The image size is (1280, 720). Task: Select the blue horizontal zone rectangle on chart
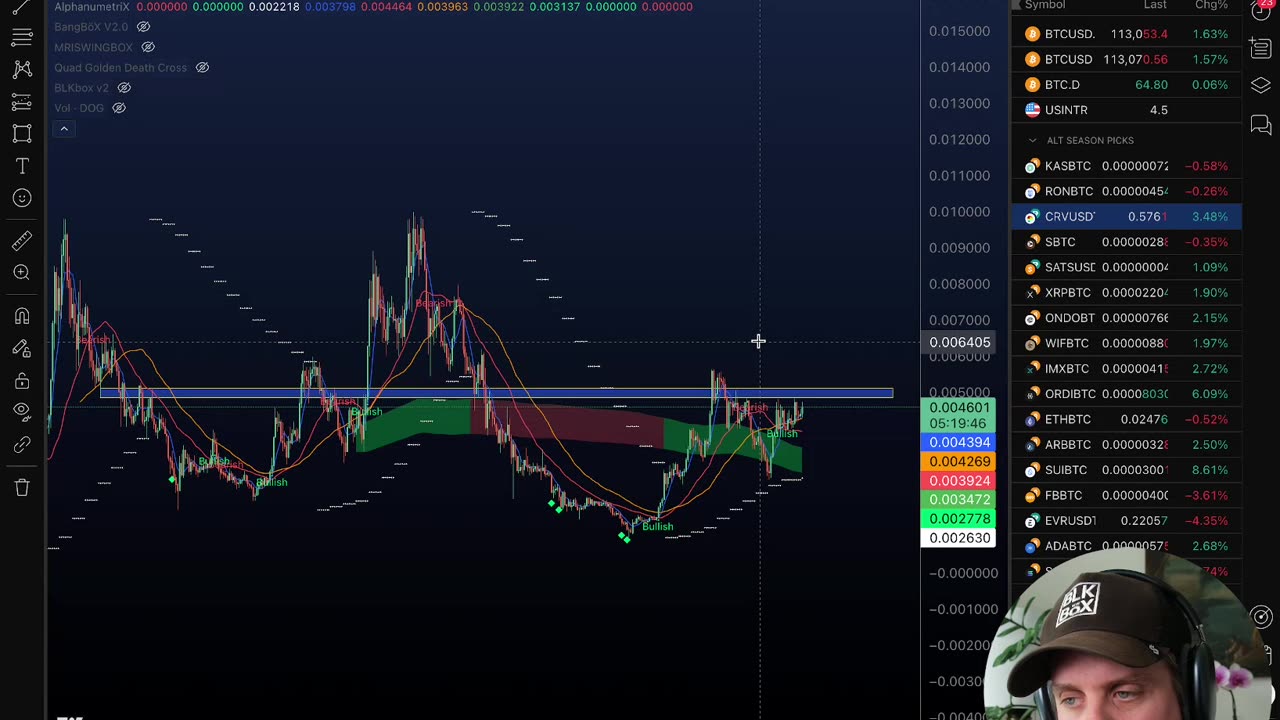496,394
